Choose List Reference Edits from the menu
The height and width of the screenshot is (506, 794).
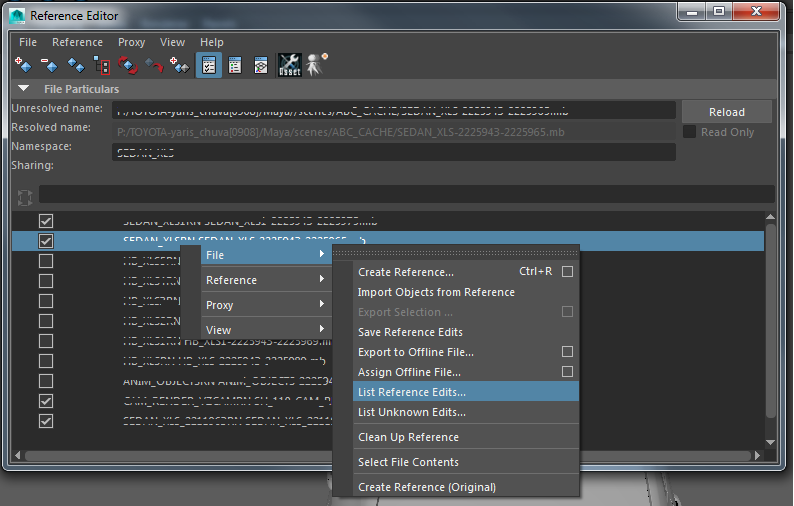coord(412,392)
